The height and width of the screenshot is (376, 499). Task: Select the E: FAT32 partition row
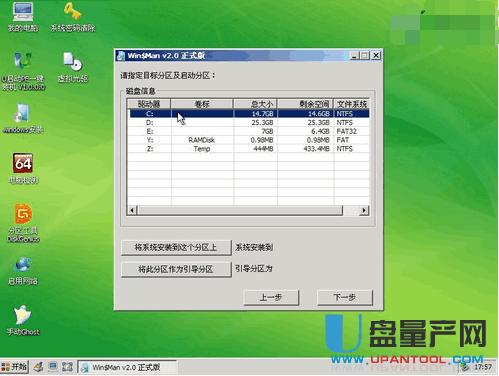click(x=249, y=131)
